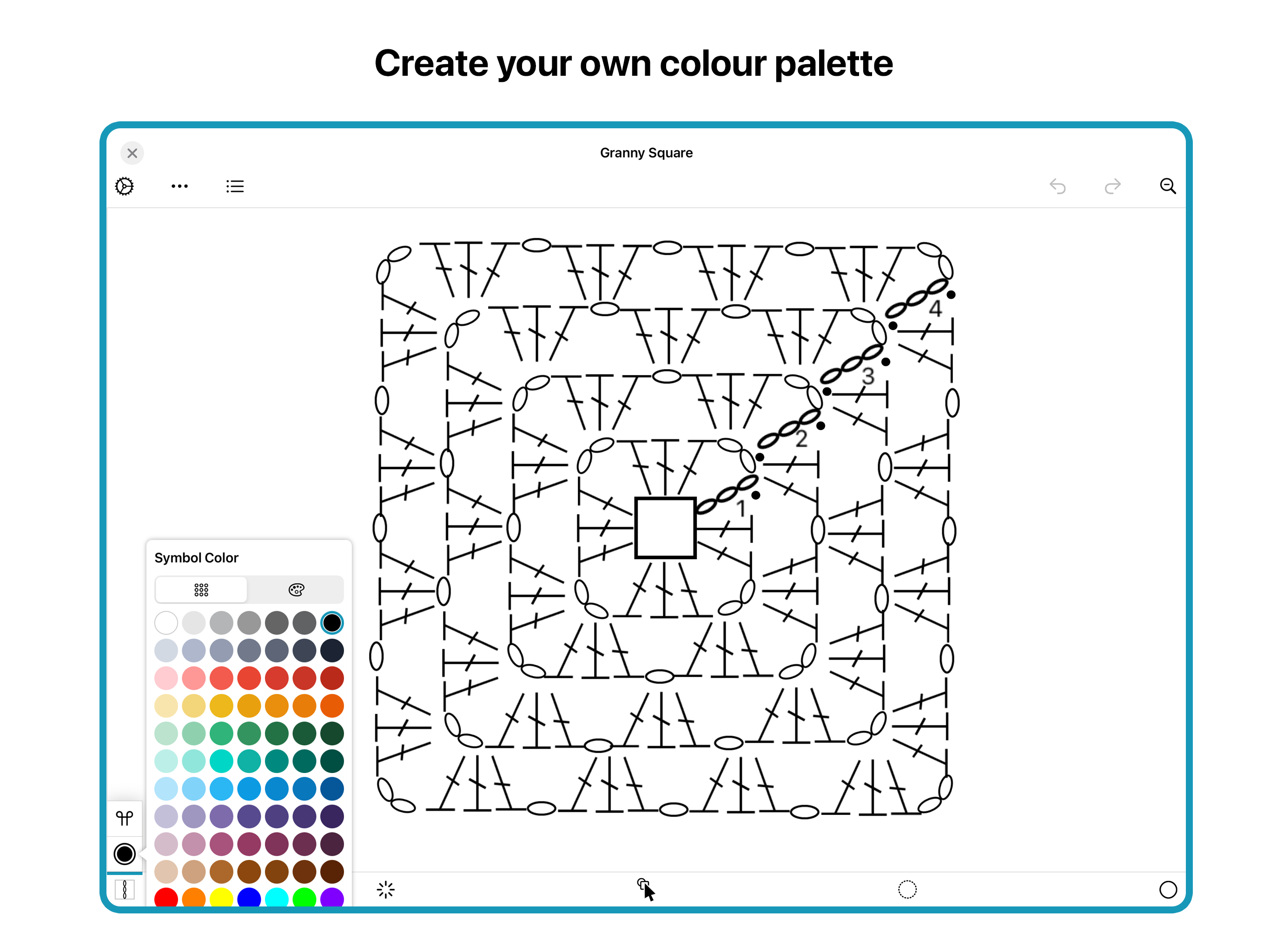Image resolution: width=1270 pixels, height=952 pixels.
Task: Click the zoom out magnifier icon
Action: pos(1167,186)
